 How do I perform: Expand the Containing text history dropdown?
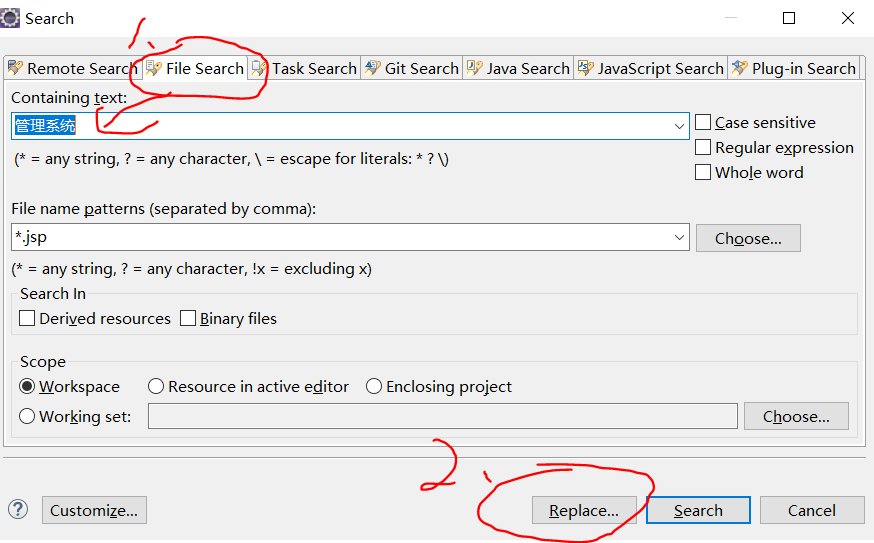pos(680,126)
